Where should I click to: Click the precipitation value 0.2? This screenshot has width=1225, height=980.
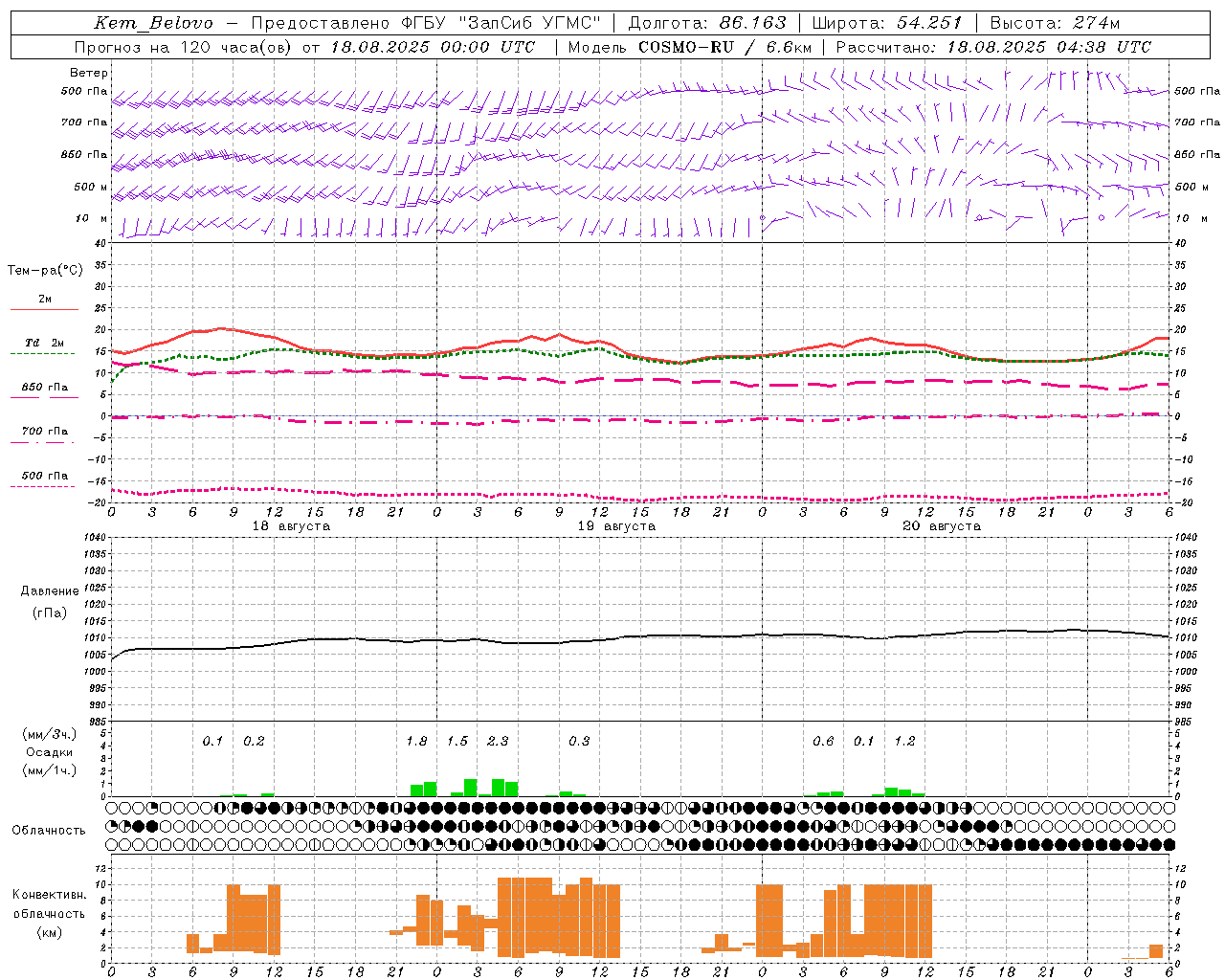point(254,742)
